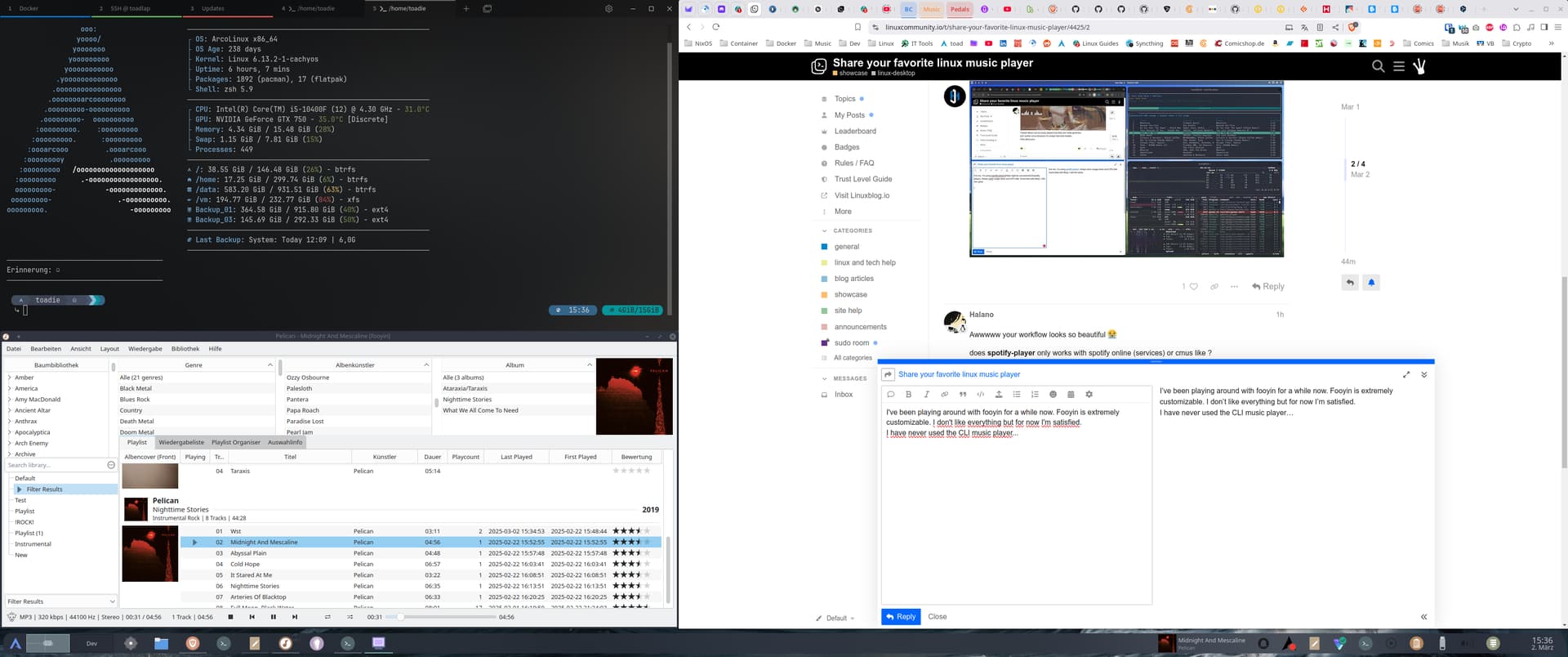Open Wiedergabe menu in fooyin
This screenshot has height=657, width=1568.
[145, 349]
